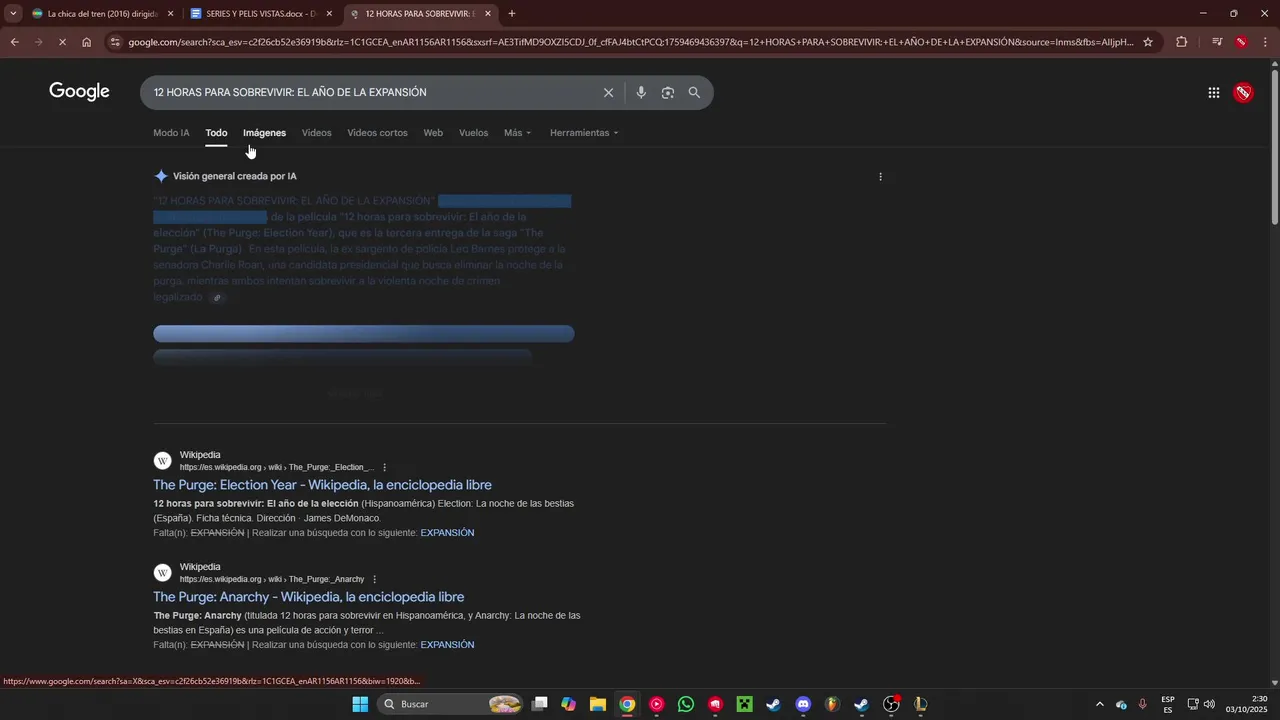Open the browser extensions puzzle icon

coord(1182,42)
